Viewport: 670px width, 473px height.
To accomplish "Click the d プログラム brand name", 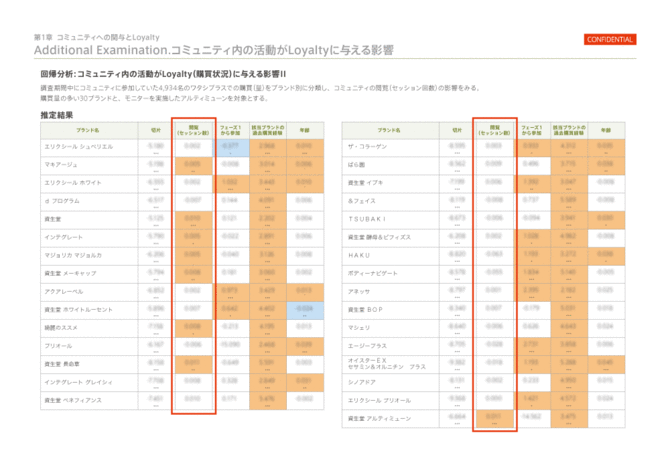I will tap(62, 201).
